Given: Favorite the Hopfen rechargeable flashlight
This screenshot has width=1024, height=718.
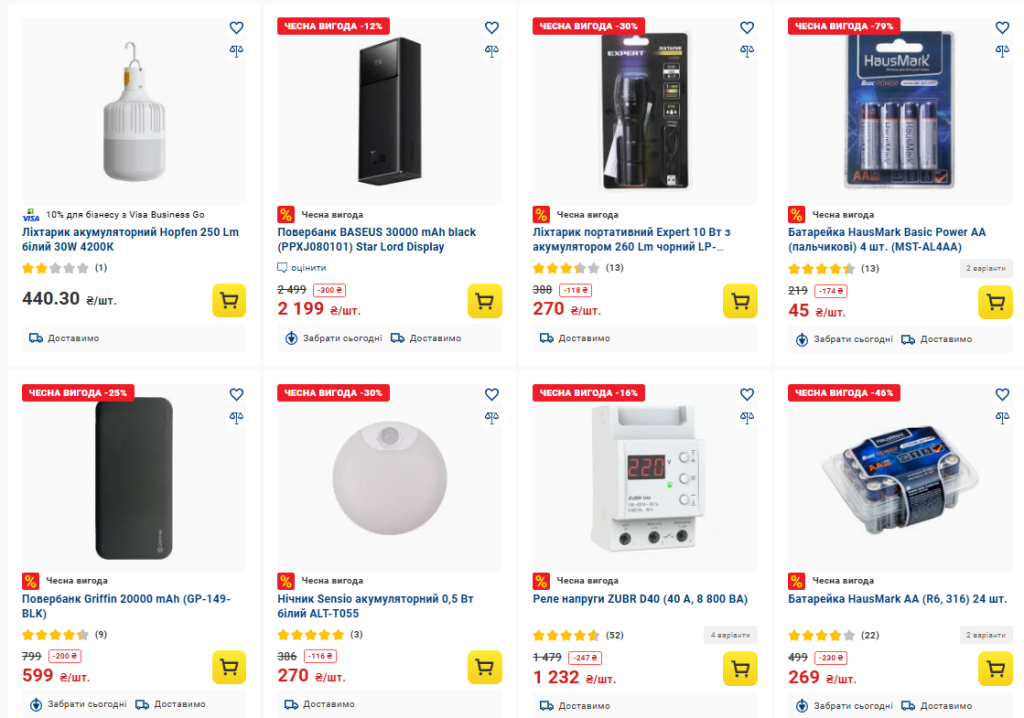Looking at the screenshot, I should 236,28.
